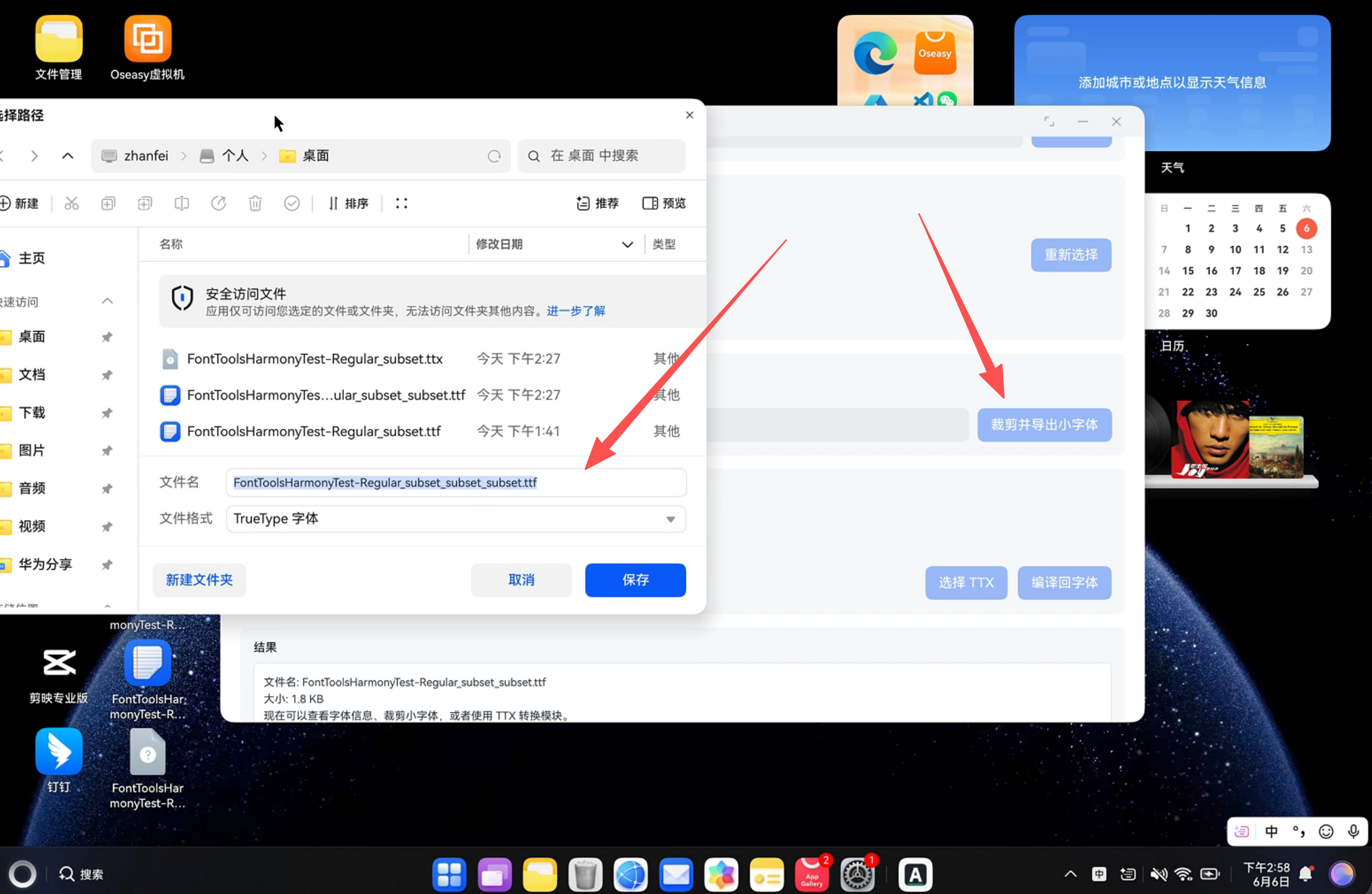The height and width of the screenshot is (894, 1372).
Task: Unpin 视频 using its pin icon
Action: click(107, 527)
